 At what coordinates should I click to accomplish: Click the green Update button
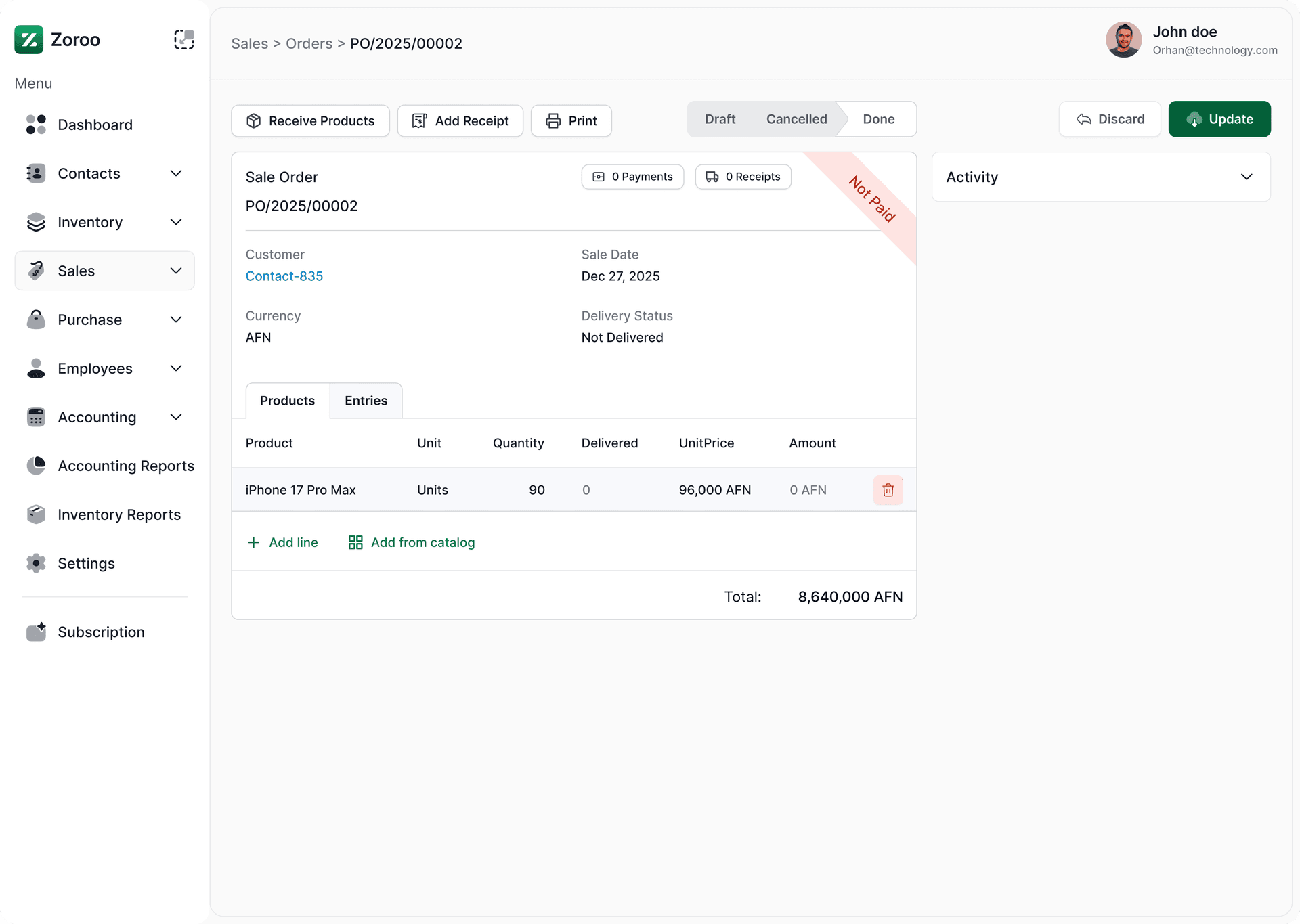(x=1219, y=119)
